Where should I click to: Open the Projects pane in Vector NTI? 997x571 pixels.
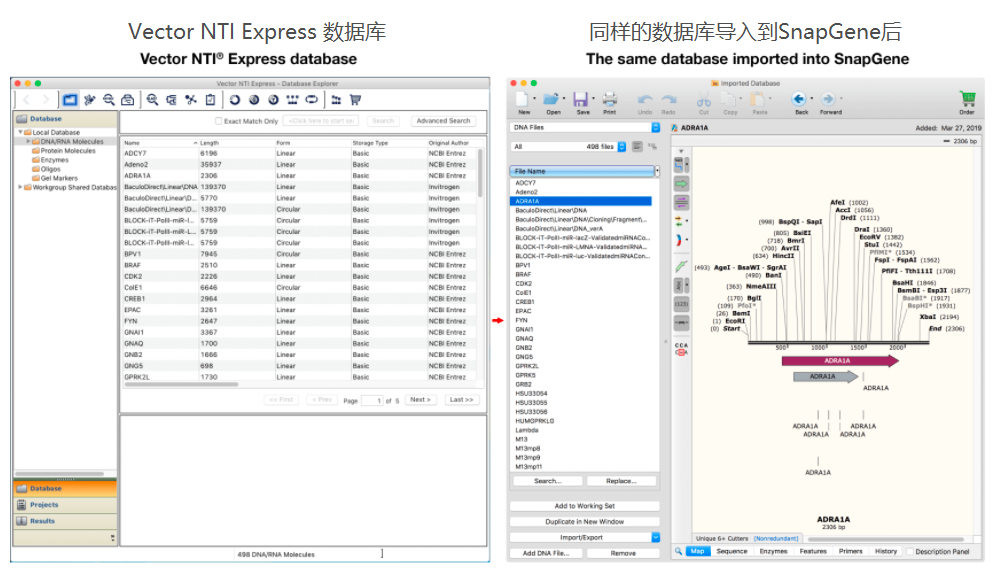[64, 505]
